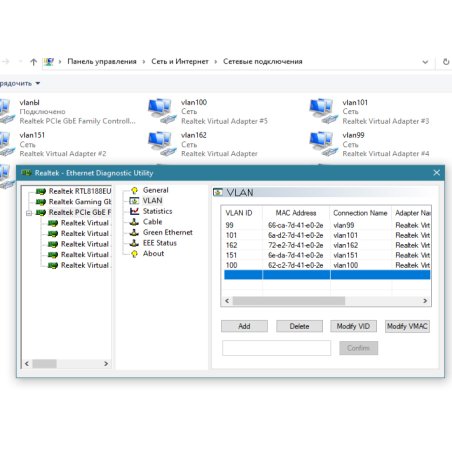Select vlan101 connection icon in Network Connections

323,111
